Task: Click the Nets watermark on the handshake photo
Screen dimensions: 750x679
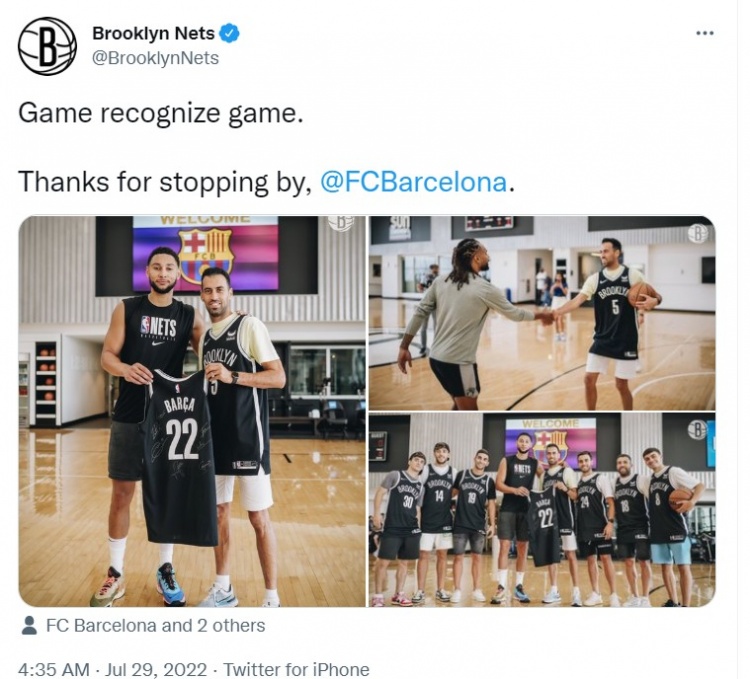Action: [x=698, y=233]
